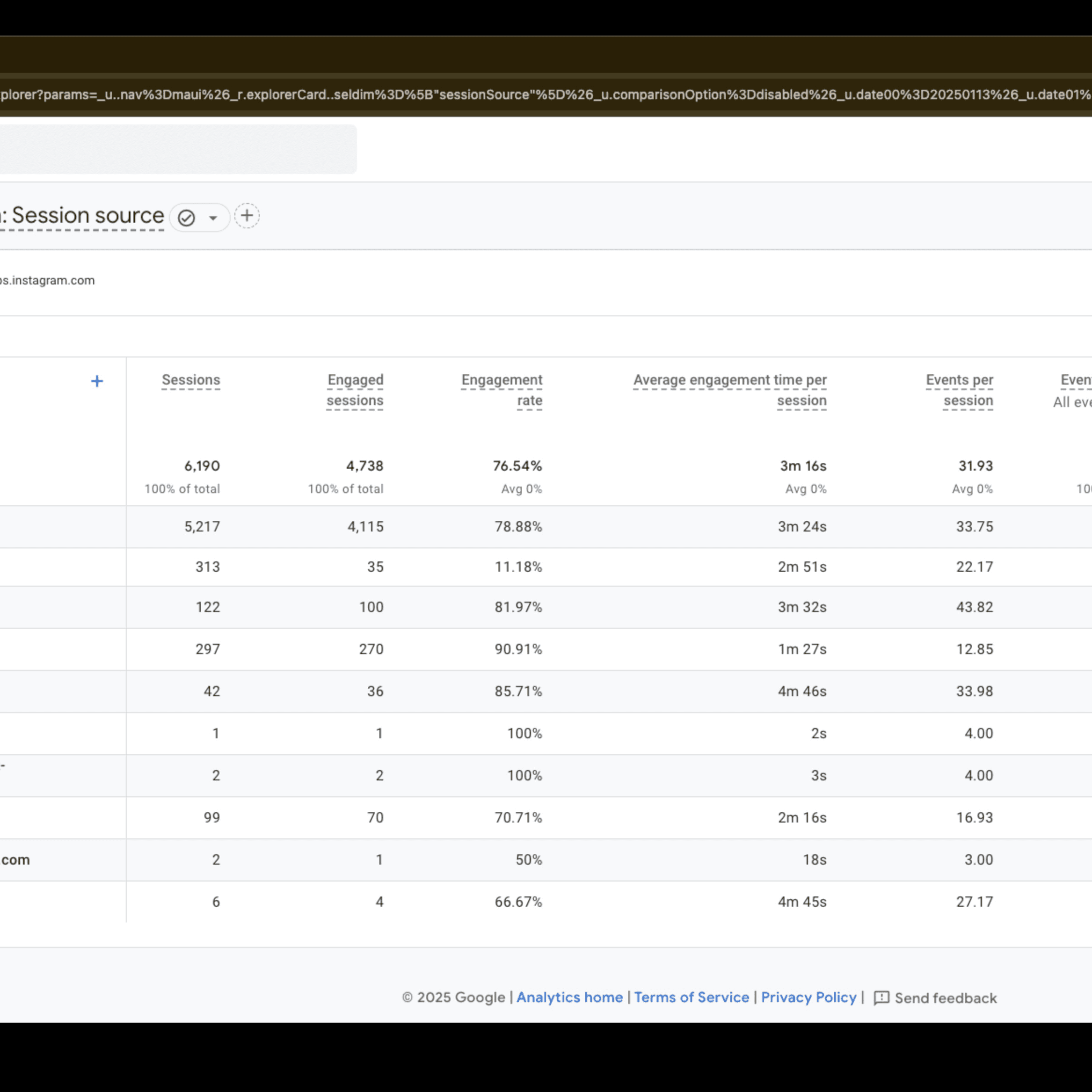Click the engaged sessions cell 270
The height and width of the screenshot is (1092, 1092).
371,649
